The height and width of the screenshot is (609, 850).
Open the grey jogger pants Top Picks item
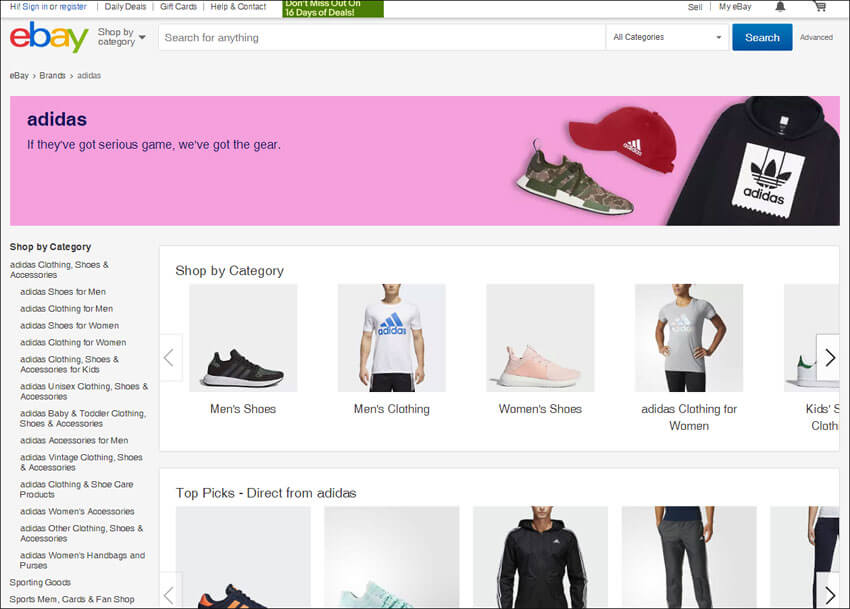pos(689,557)
